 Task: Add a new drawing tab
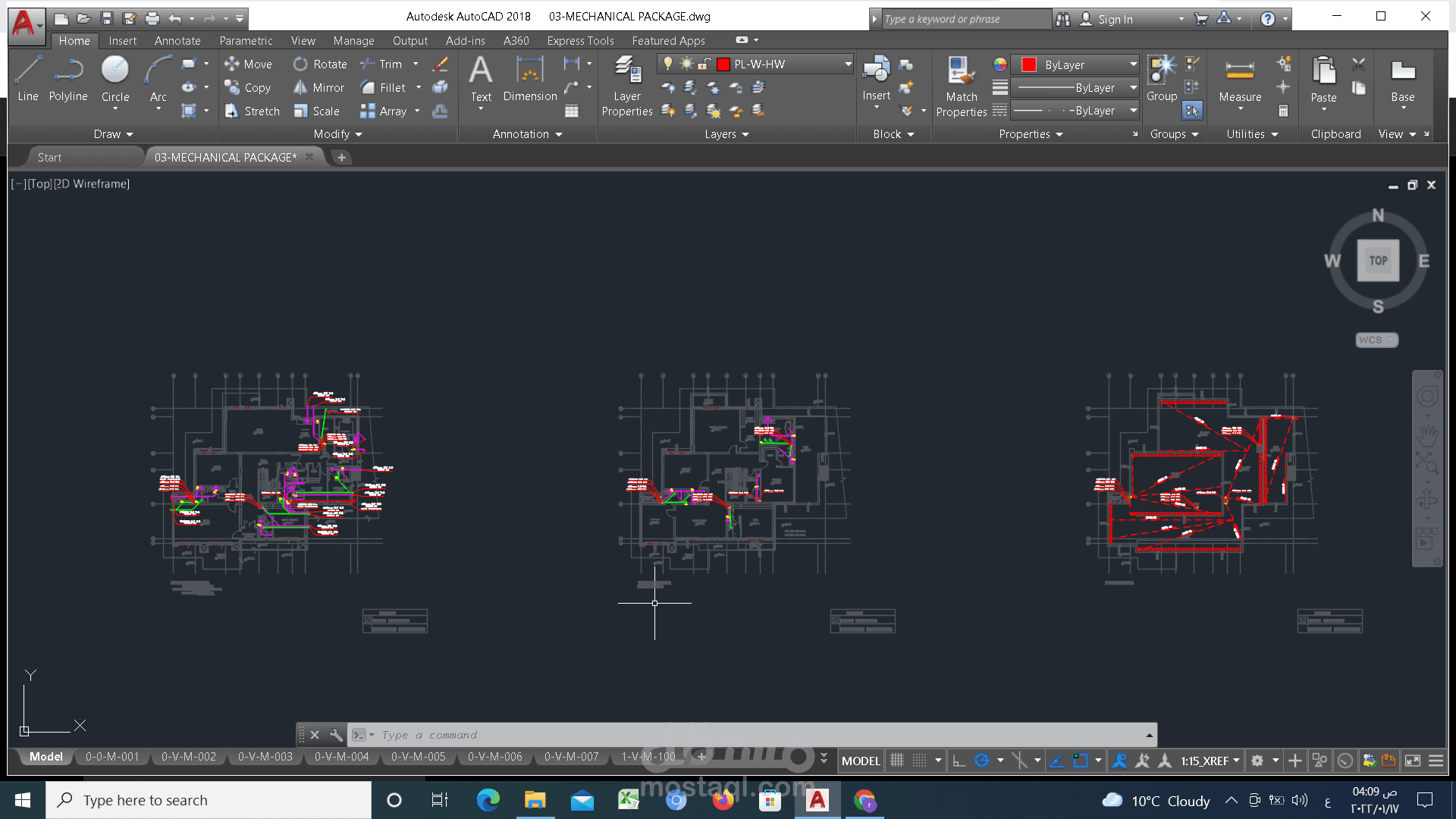point(341,158)
